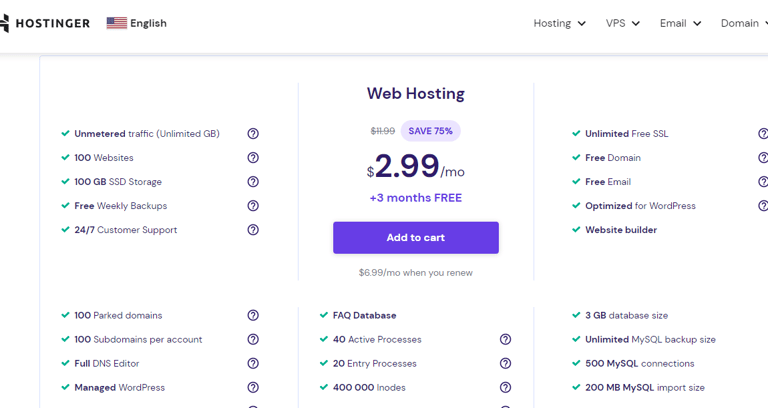
Task: Click the Hostinger logo
Action: [x=46, y=23]
